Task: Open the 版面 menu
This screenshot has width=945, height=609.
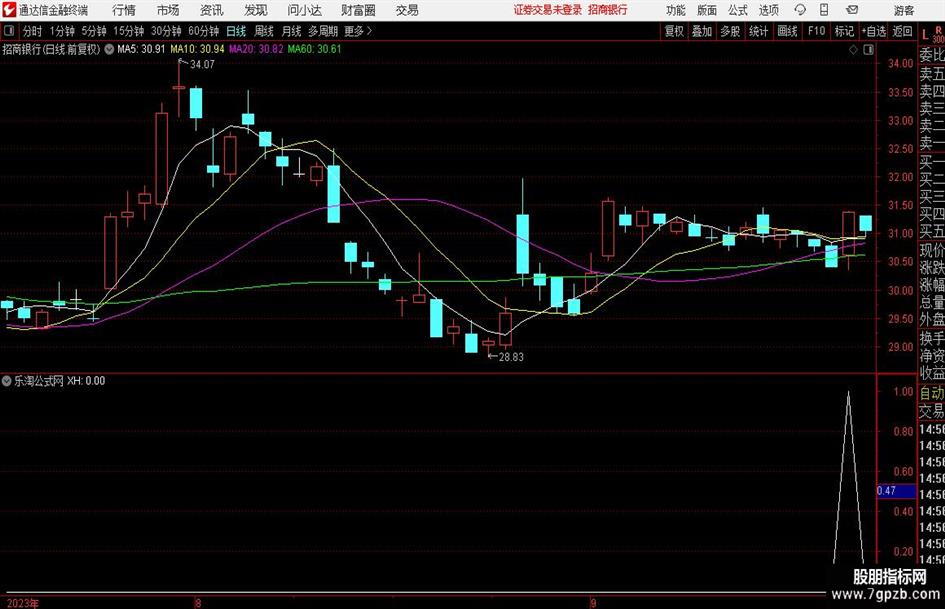Action: click(707, 10)
